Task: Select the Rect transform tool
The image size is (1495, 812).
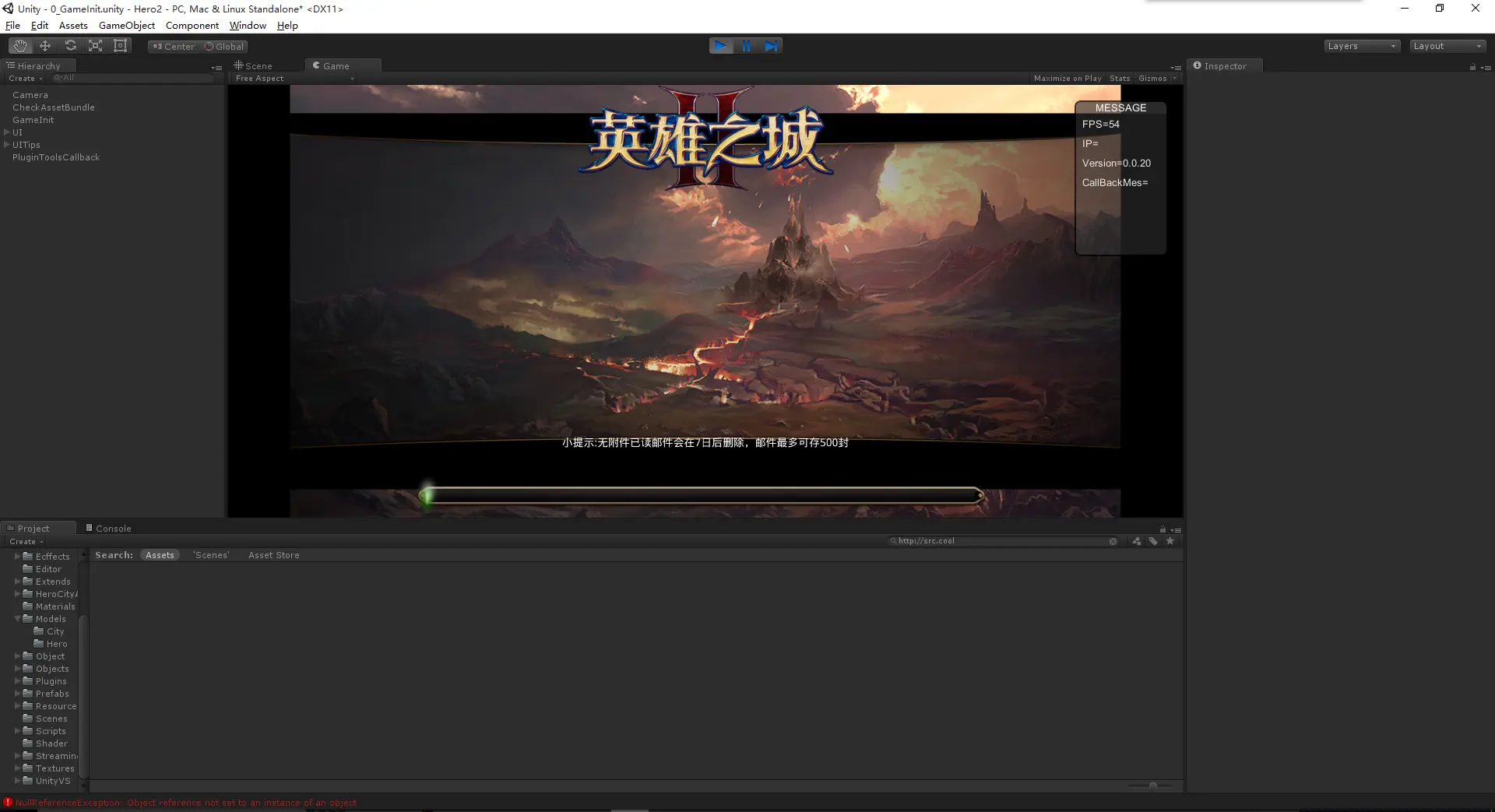Action: (x=120, y=46)
